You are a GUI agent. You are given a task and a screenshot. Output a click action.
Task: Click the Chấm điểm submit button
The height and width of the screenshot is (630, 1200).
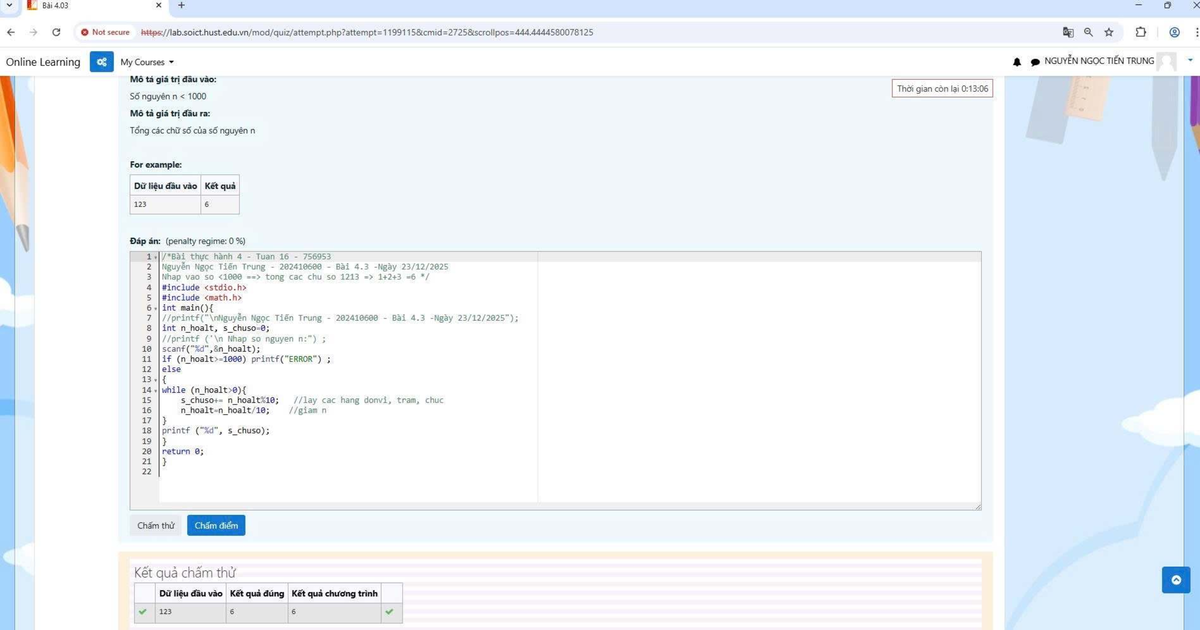[x=215, y=525]
